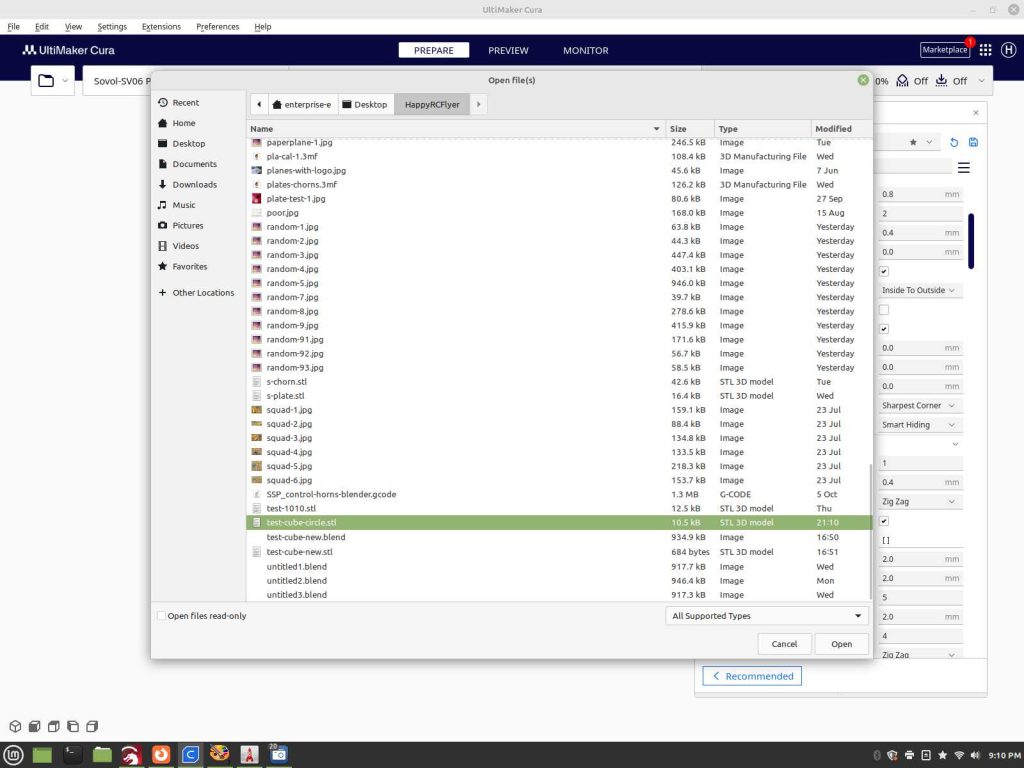Open the settings visibility hamburger menu

pos(963,168)
